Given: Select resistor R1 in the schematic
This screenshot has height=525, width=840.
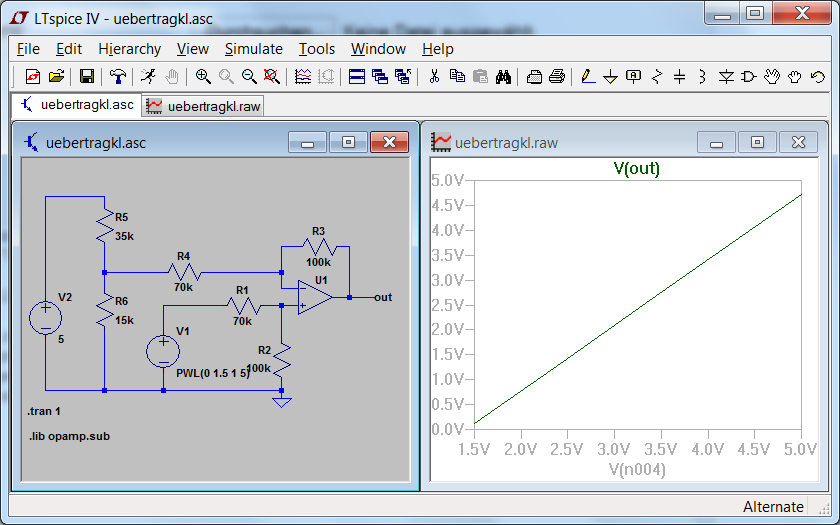Looking at the screenshot, I should [243, 306].
